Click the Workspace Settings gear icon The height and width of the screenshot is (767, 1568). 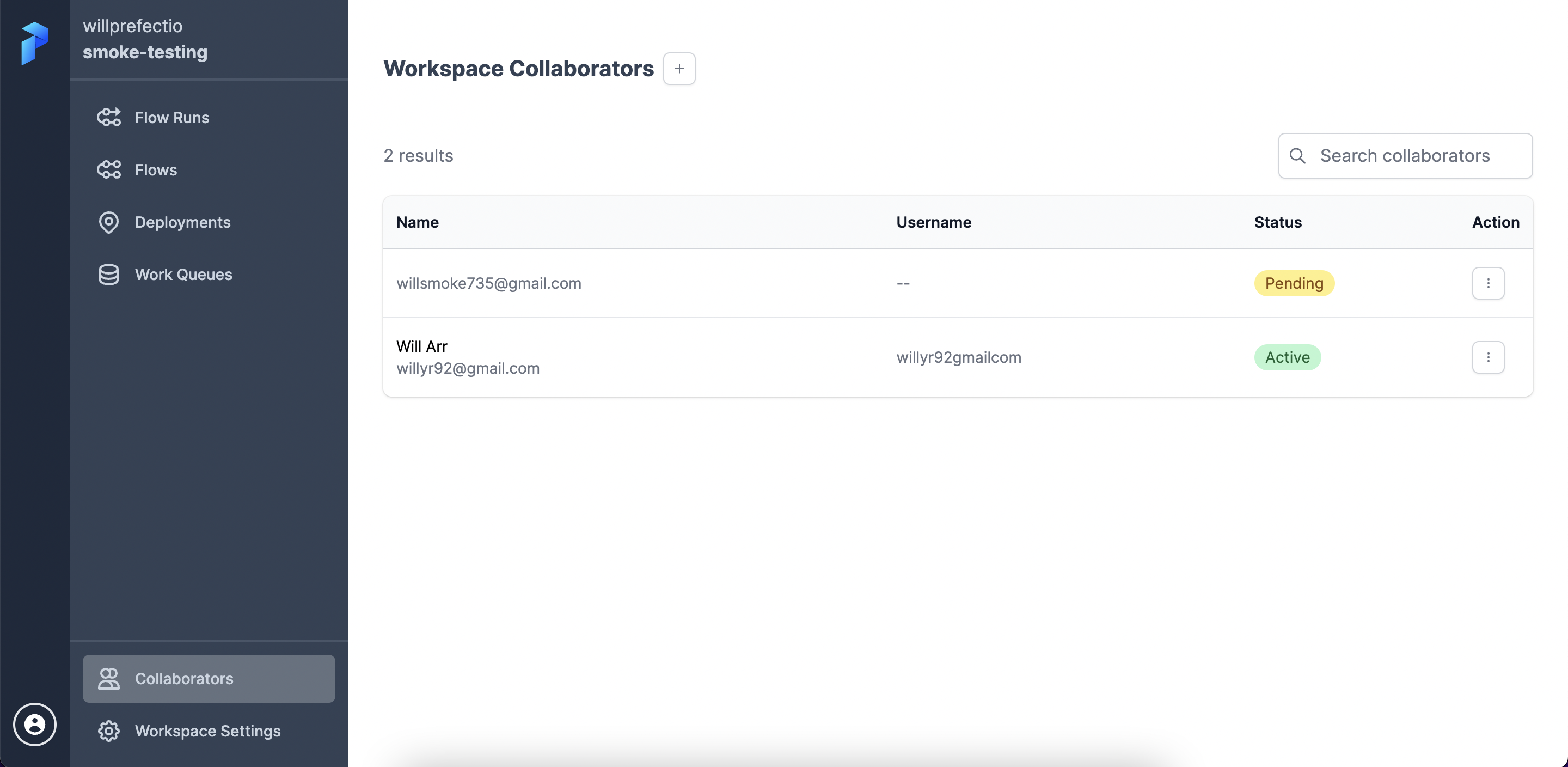click(109, 731)
